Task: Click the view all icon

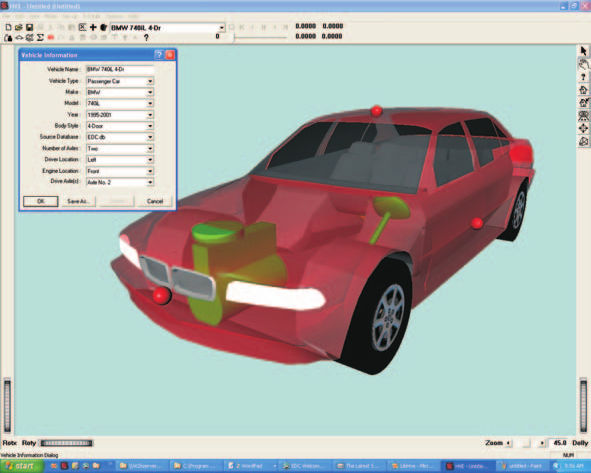Action: pos(583,116)
